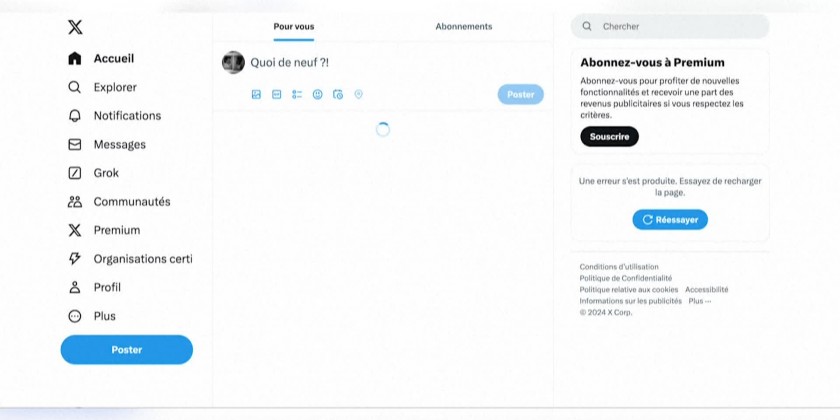The height and width of the screenshot is (420, 840).
Task: Go to Accueil home feed
Action: 113,59
